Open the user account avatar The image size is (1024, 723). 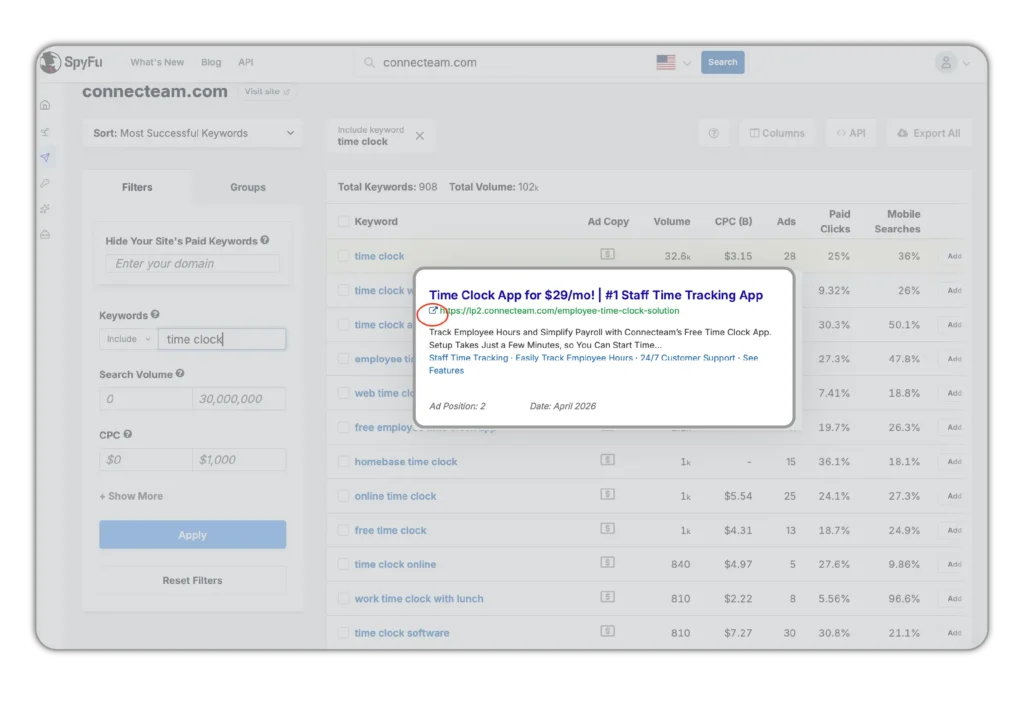pyautogui.click(x=946, y=63)
